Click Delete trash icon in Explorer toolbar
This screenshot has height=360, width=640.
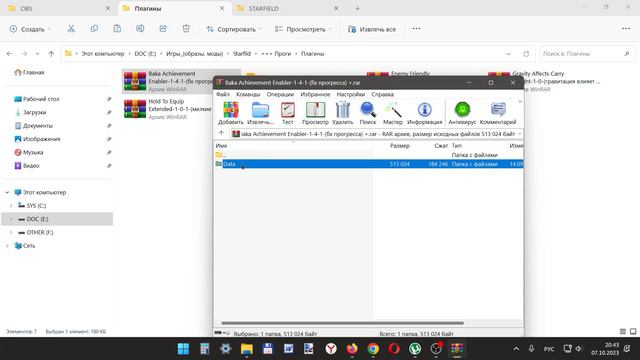tap(186, 29)
